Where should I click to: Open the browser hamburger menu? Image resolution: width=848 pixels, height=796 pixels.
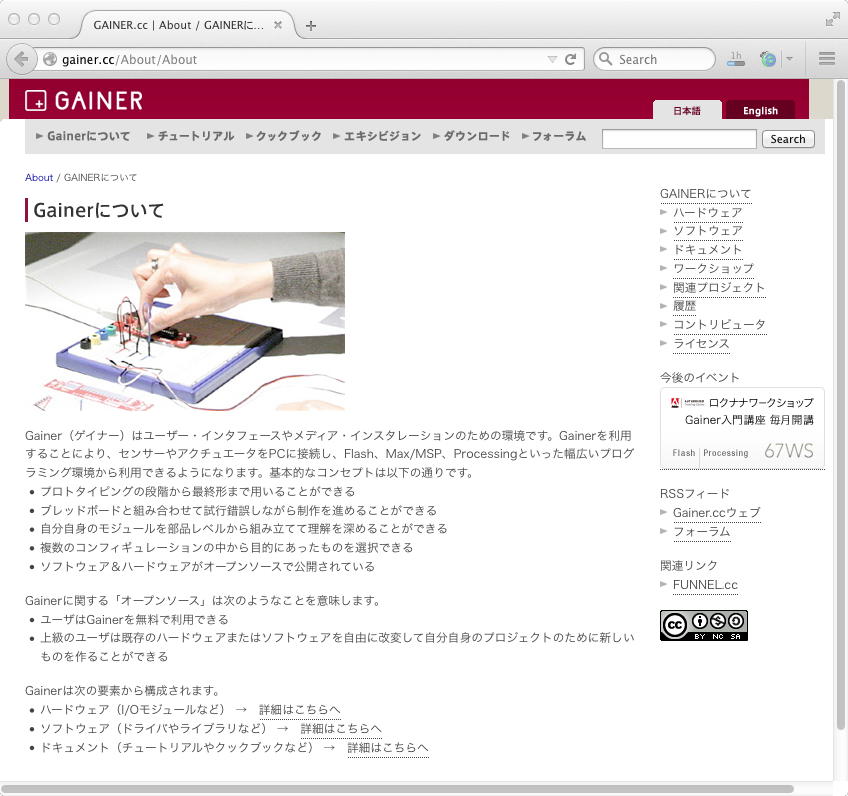(827, 58)
